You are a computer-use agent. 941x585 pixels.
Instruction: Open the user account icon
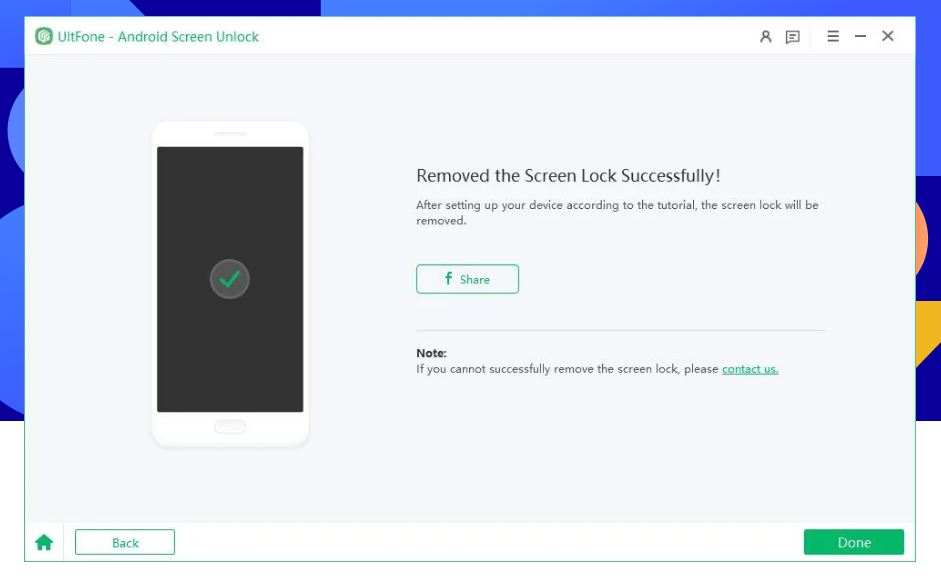[x=765, y=36]
